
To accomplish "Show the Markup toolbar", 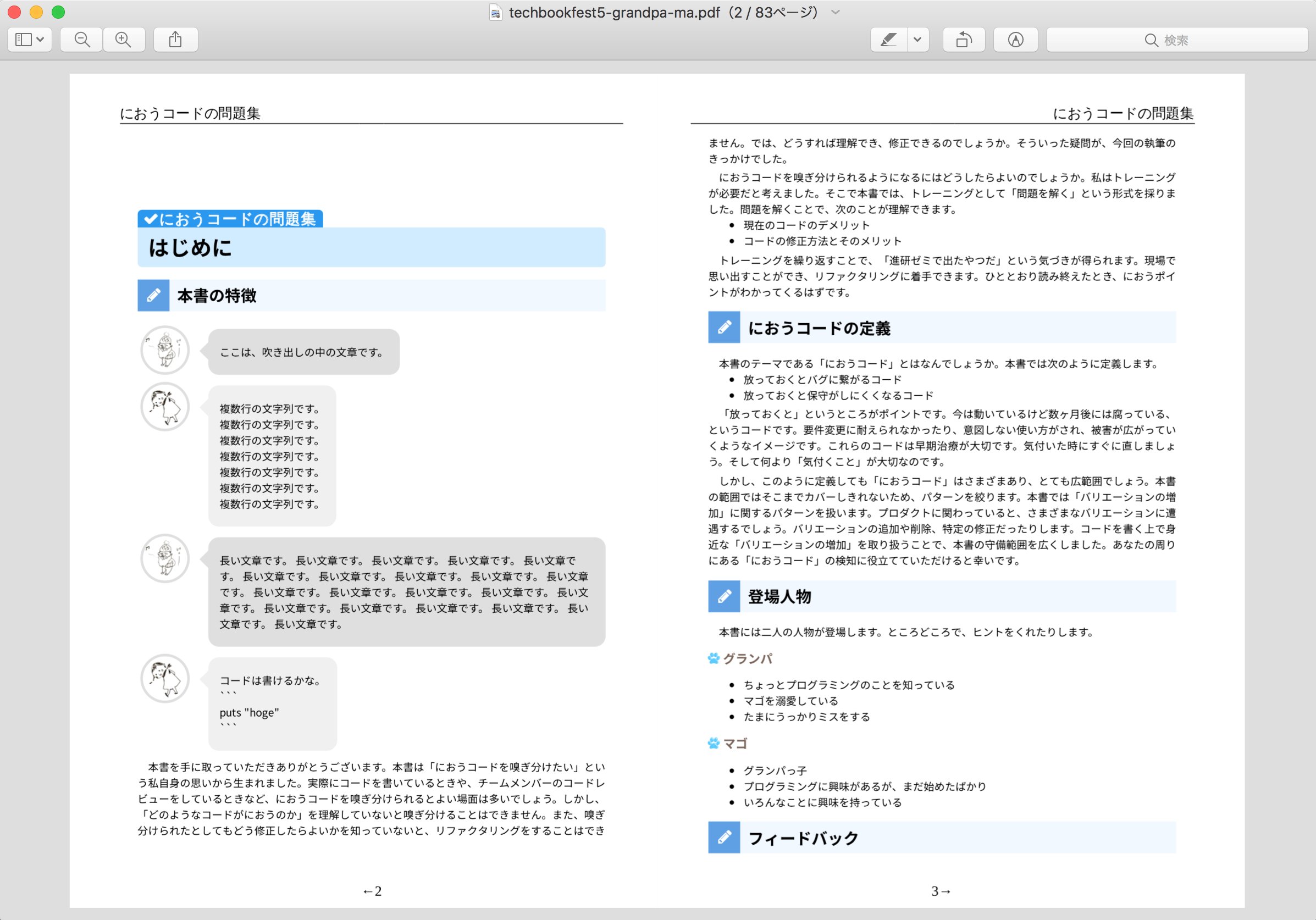I will click(1015, 40).
